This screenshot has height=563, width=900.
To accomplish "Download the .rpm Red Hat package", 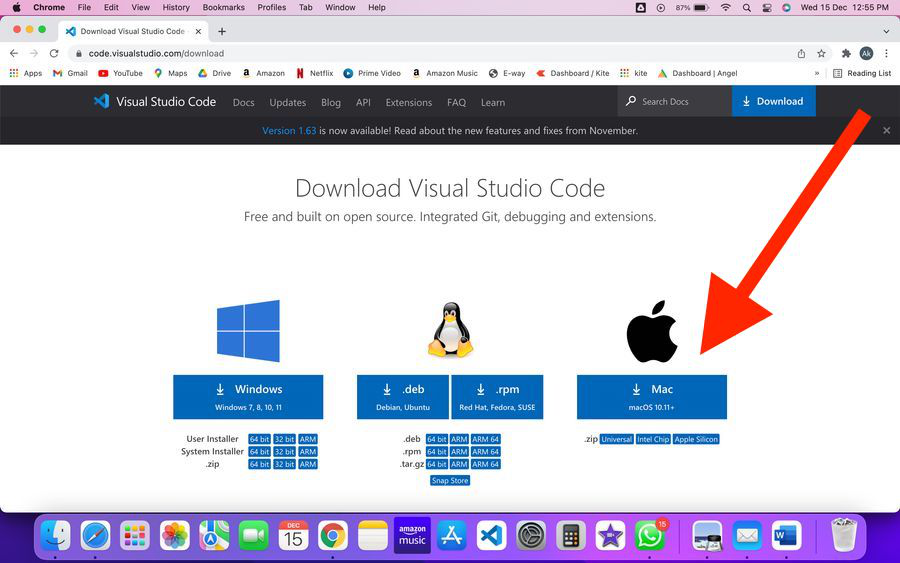I will (497, 397).
